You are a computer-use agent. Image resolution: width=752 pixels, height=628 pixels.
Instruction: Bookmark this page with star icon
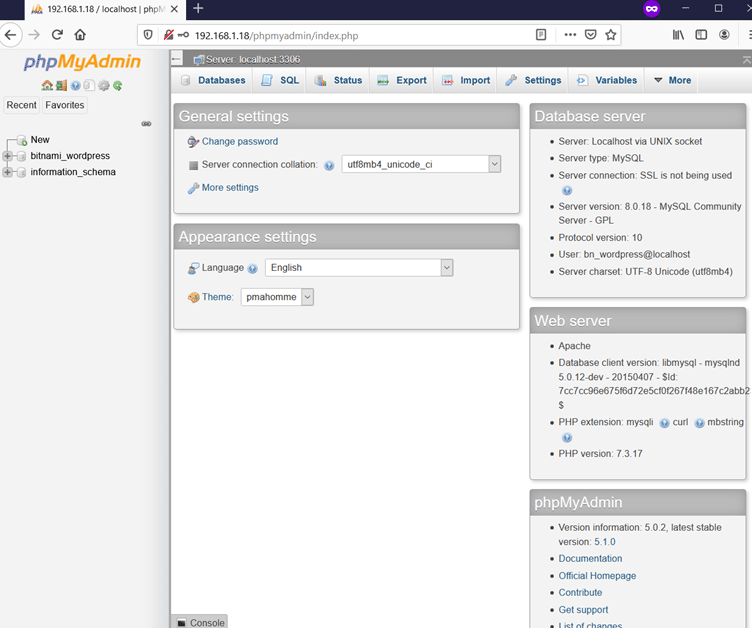point(611,35)
